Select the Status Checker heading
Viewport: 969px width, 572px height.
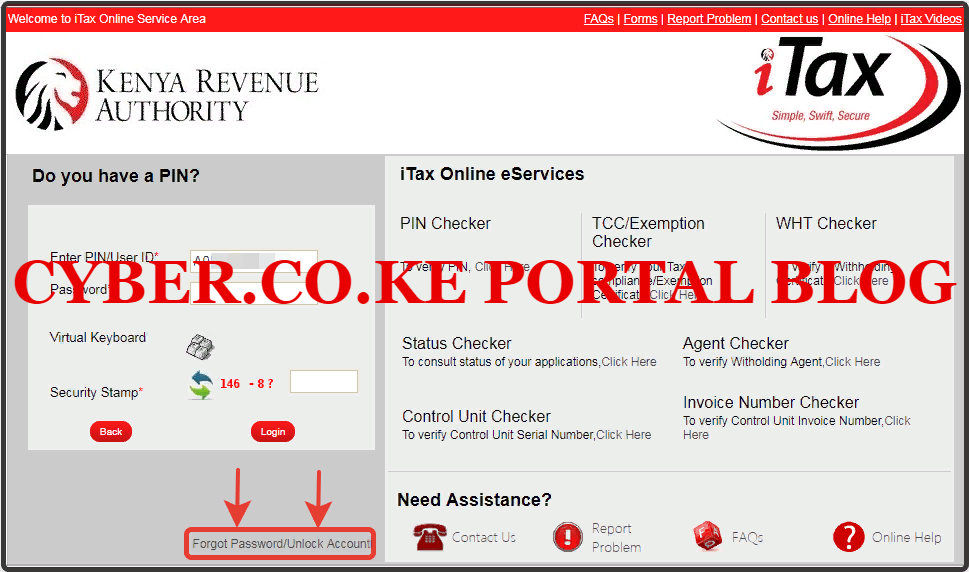pyautogui.click(x=456, y=343)
